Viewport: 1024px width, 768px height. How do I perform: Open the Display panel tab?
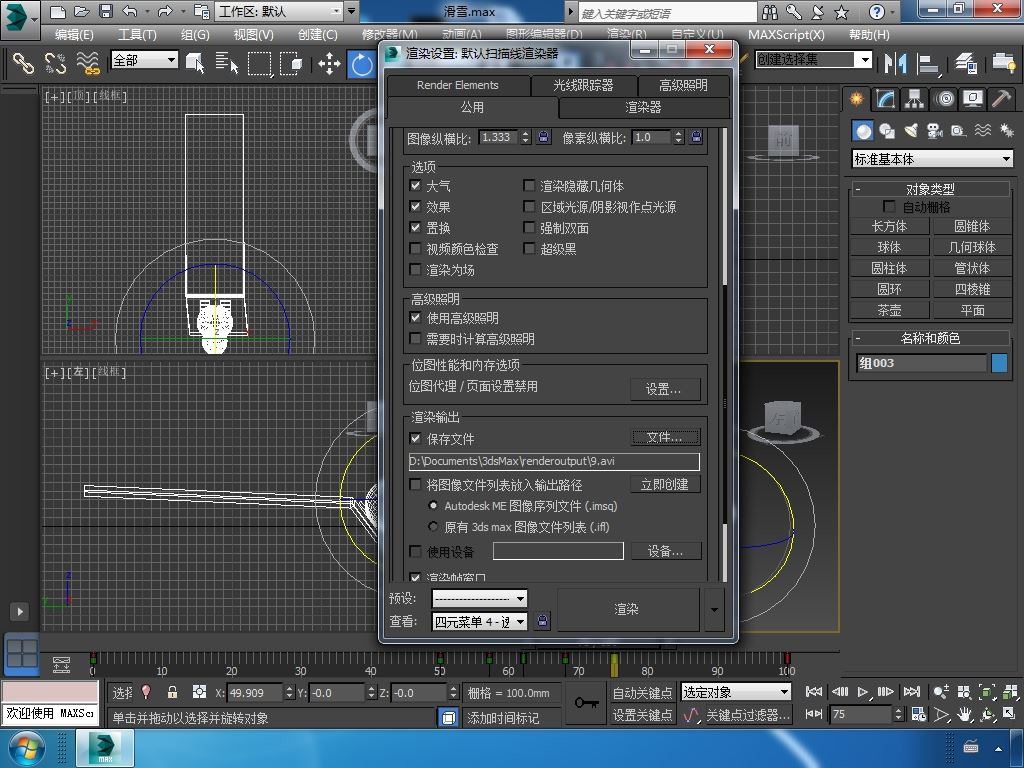point(973,99)
